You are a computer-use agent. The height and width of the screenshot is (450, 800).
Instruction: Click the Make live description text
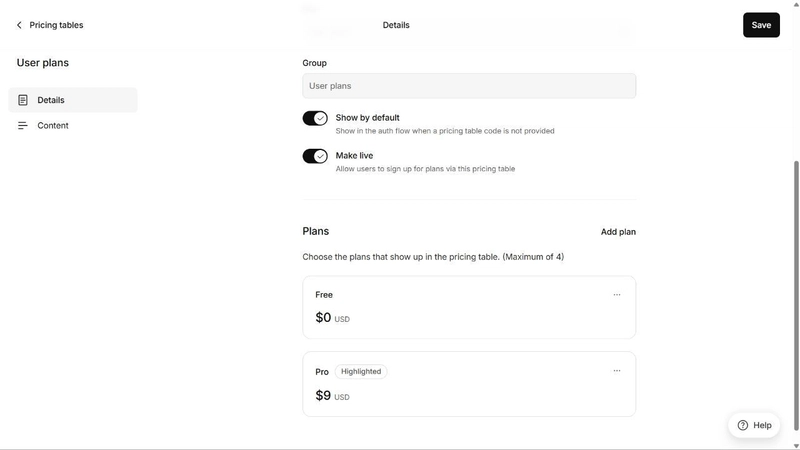[x=425, y=169]
